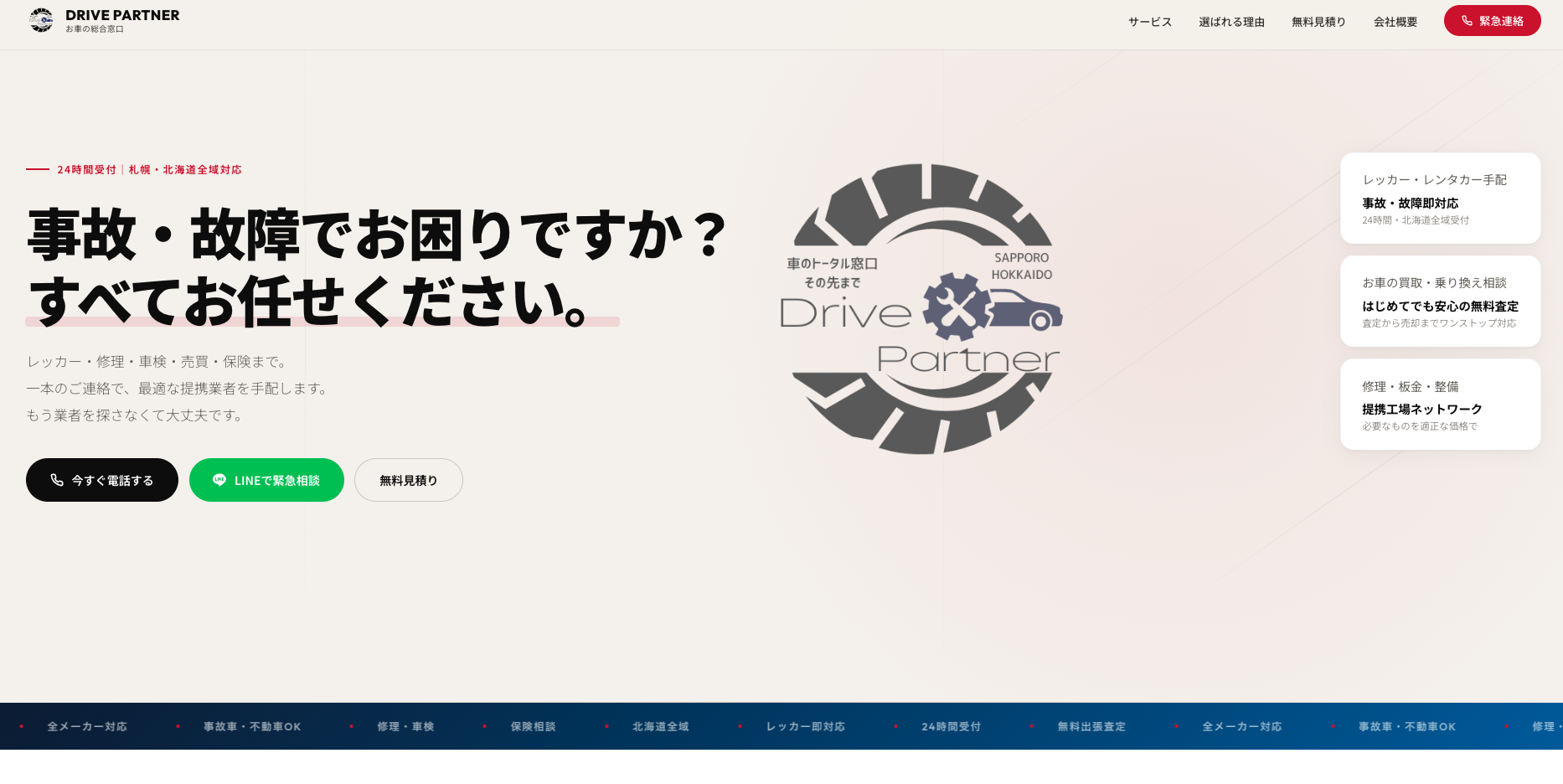Open 無料見積り from the top navigation
The width and height of the screenshot is (1563, 784).
[x=1318, y=22]
